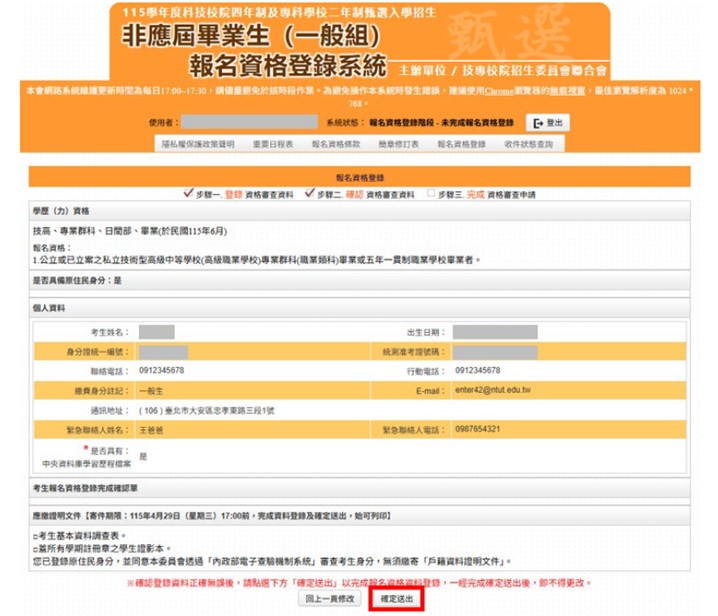Screen dimensions: 718x616
Task: Click the 登出 logout button
Action: pos(548,123)
